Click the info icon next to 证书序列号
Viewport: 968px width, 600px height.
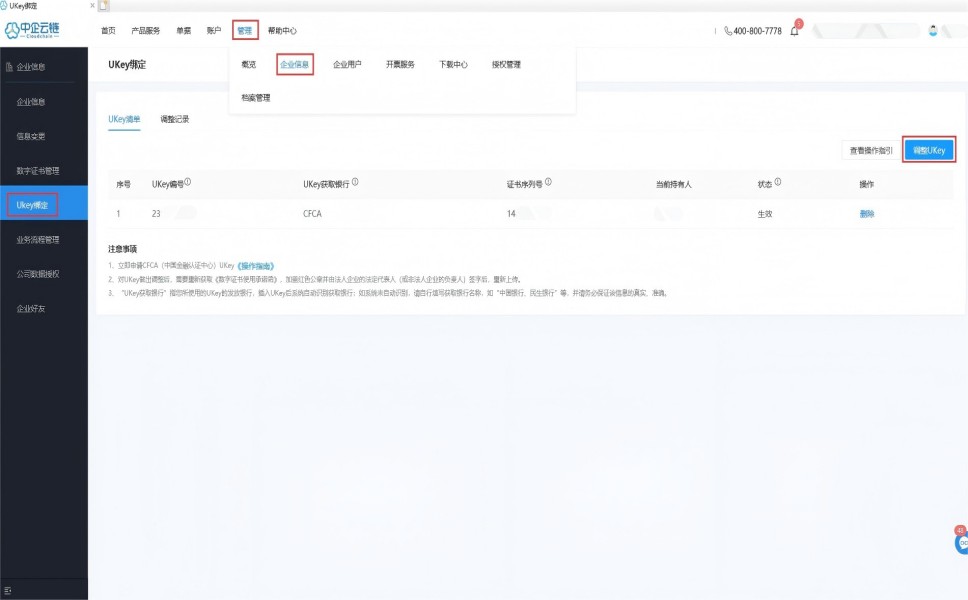coord(550,183)
